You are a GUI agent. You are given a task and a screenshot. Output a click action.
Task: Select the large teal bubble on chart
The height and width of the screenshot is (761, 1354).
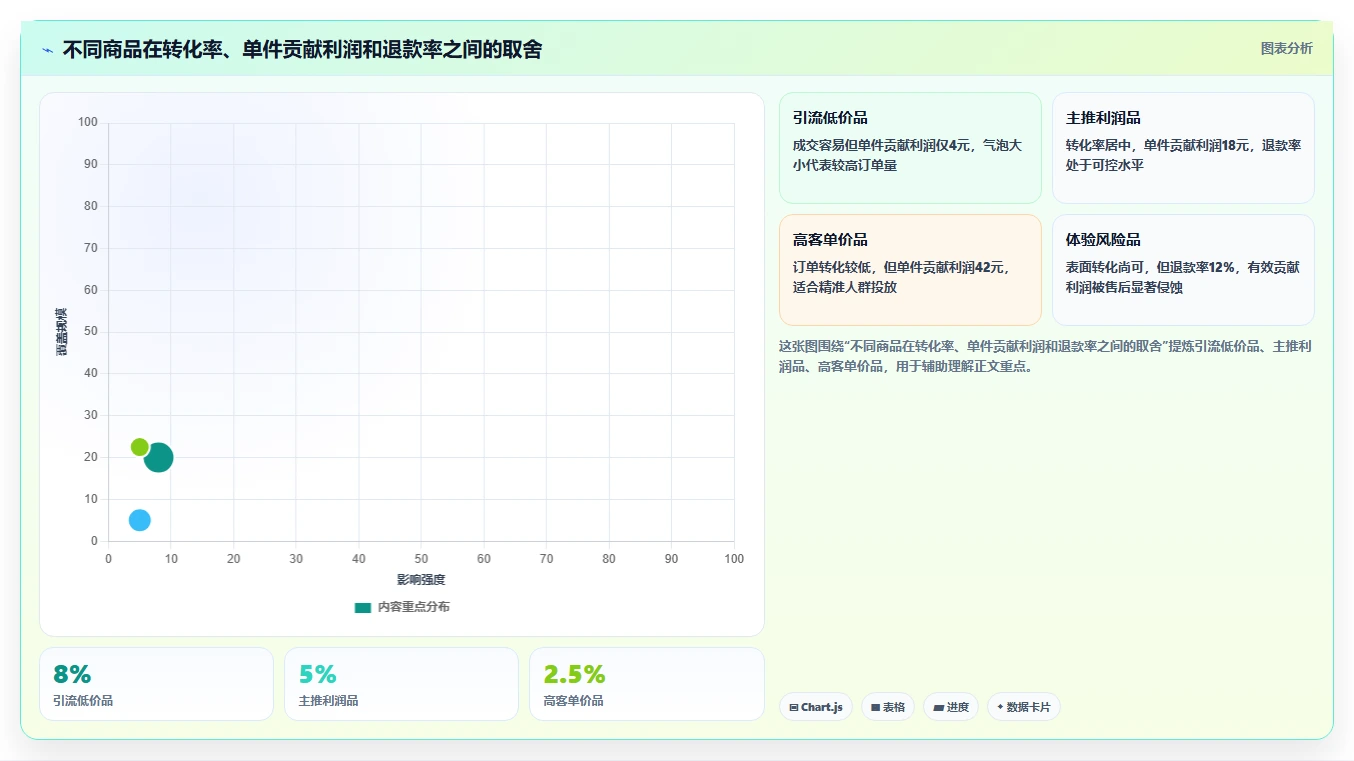point(158,458)
